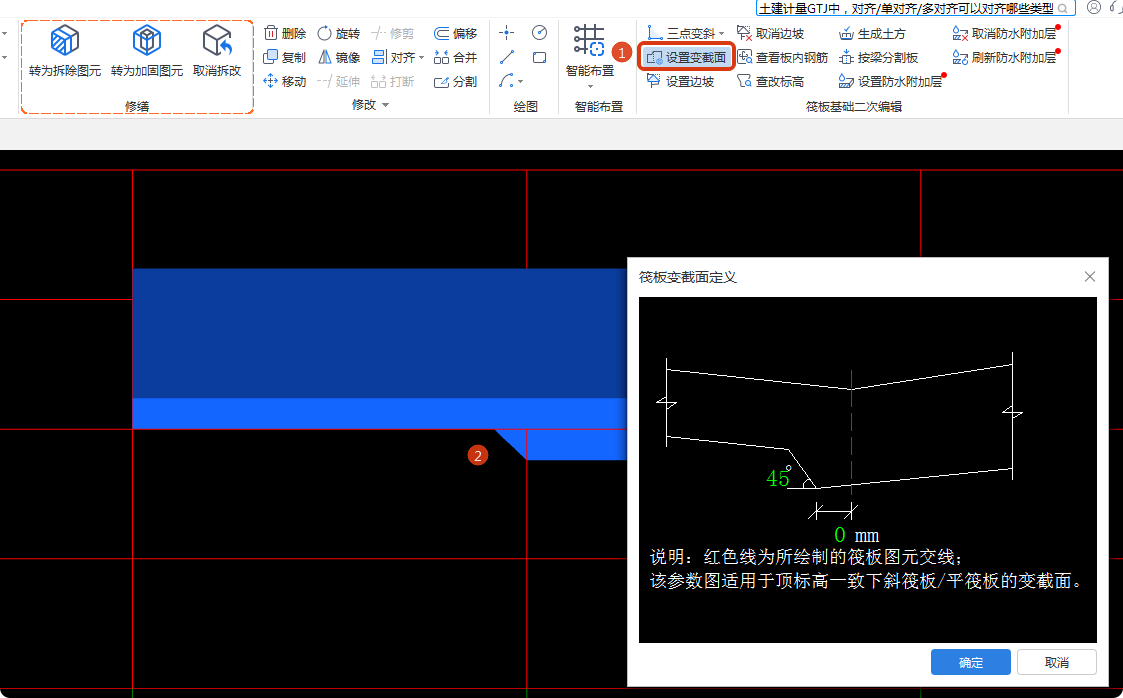Expand the 修改 group dropdown

(x=385, y=105)
